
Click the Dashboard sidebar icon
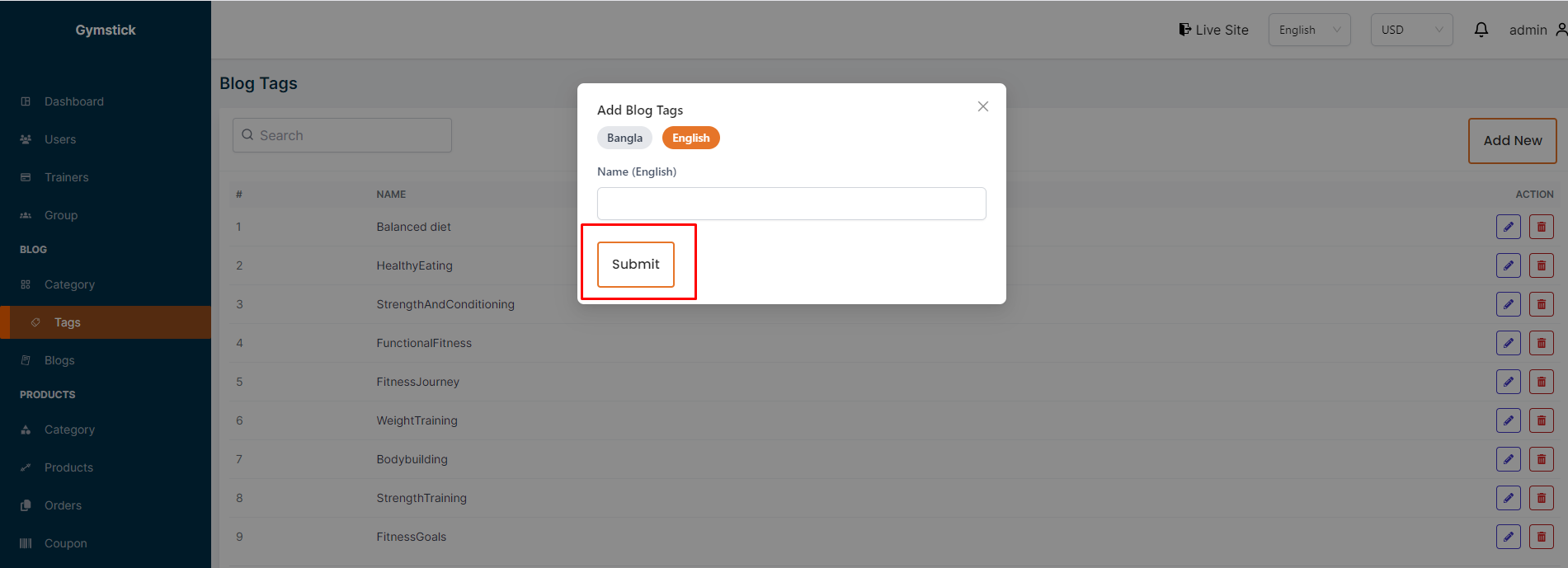pos(26,101)
